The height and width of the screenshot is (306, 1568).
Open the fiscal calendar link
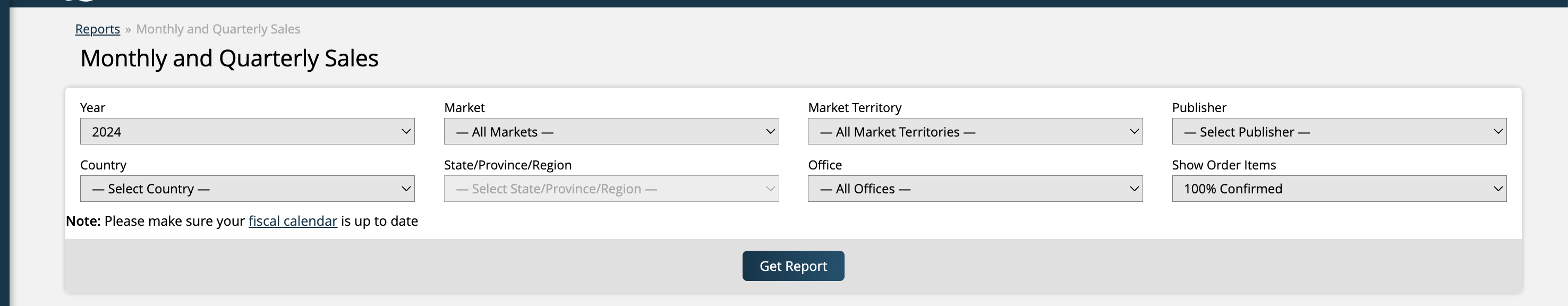(293, 221)
